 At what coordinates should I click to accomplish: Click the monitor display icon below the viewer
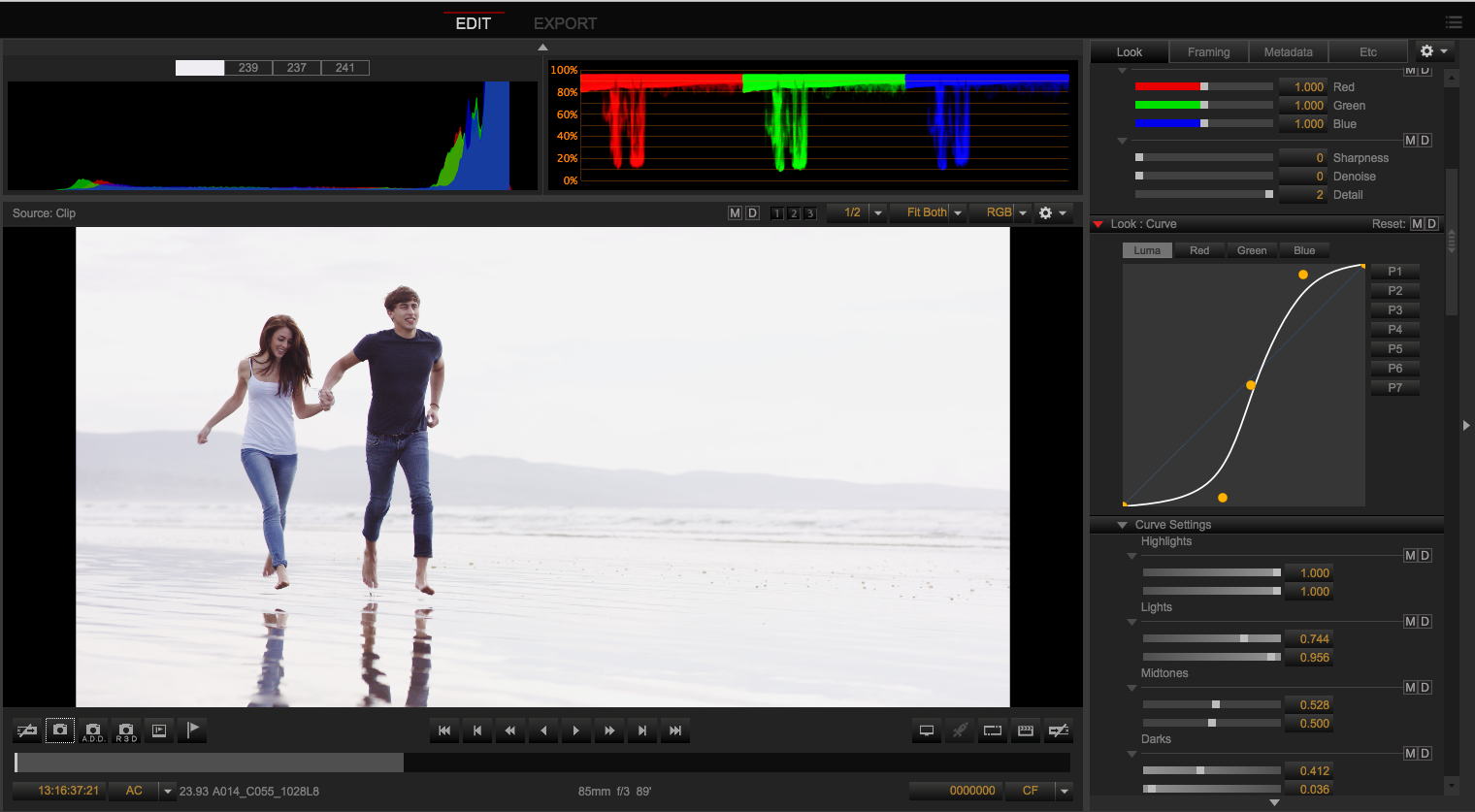pyautogui.click(x=927, y=731)
